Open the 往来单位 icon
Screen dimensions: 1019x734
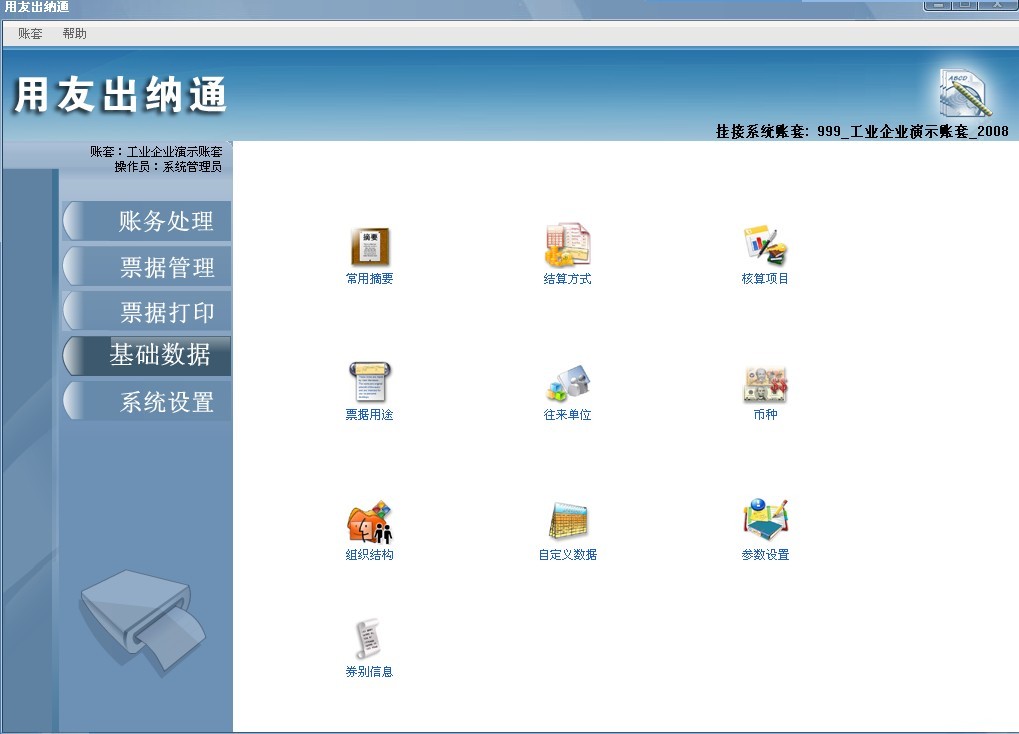(567, 382)
